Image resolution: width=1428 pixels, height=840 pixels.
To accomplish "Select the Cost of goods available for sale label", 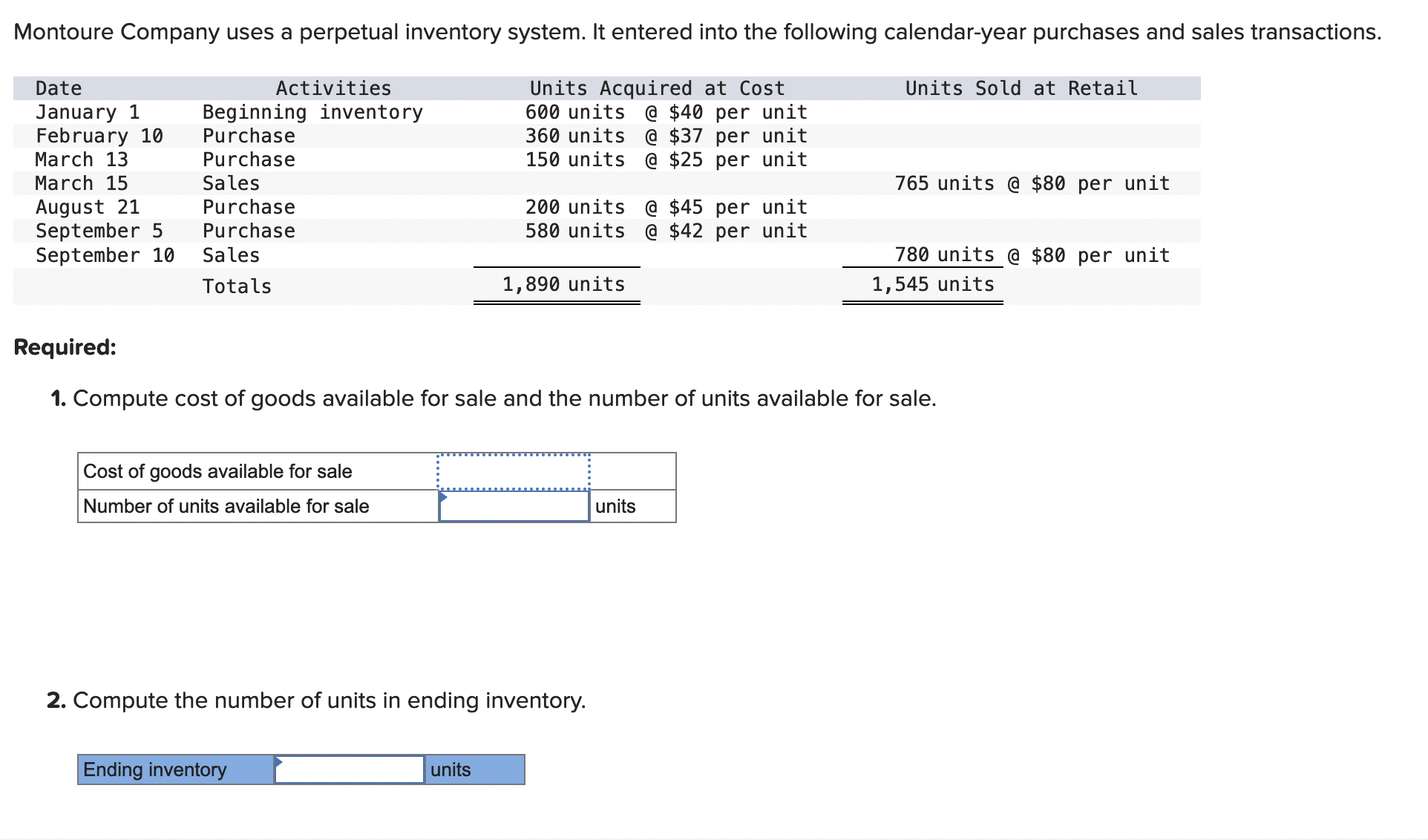I will [x=217, y=471].
